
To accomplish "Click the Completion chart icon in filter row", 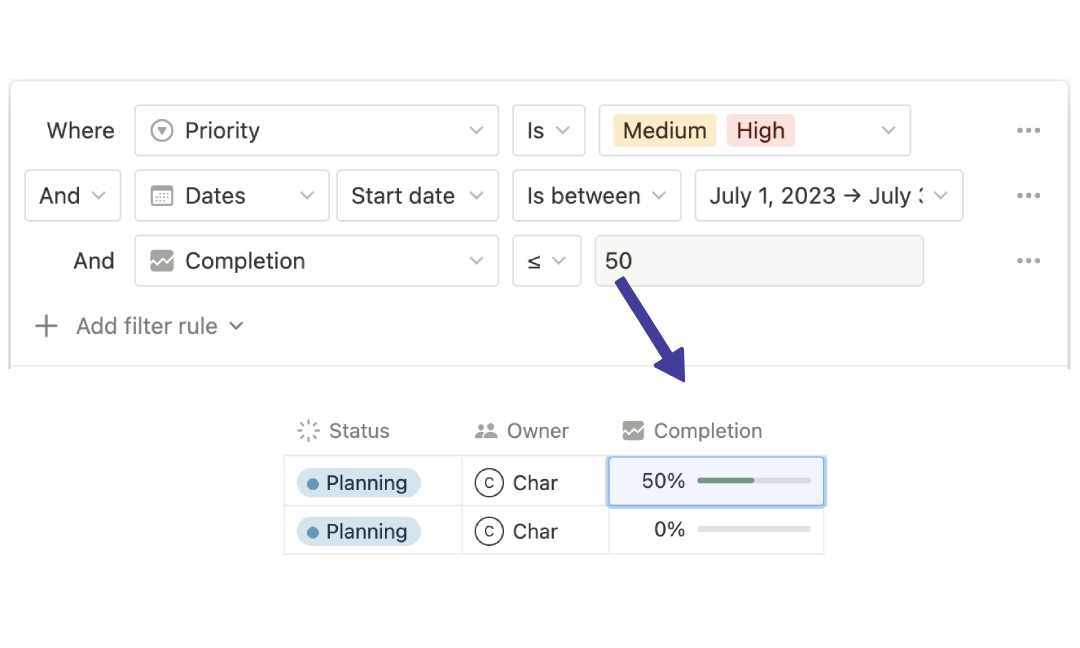I will [163, 261].
